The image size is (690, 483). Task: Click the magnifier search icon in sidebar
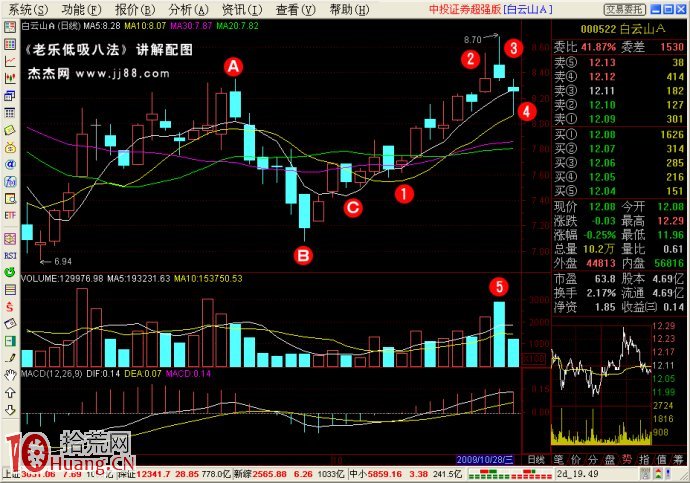click(x=10, y=198)
